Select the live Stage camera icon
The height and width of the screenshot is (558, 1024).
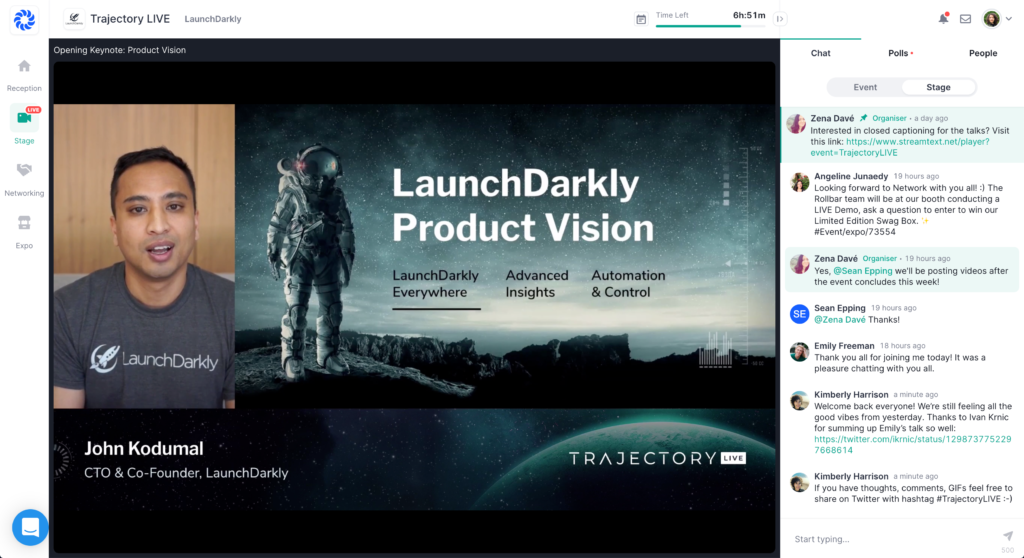pyautogui.click(x=24, y=118)
